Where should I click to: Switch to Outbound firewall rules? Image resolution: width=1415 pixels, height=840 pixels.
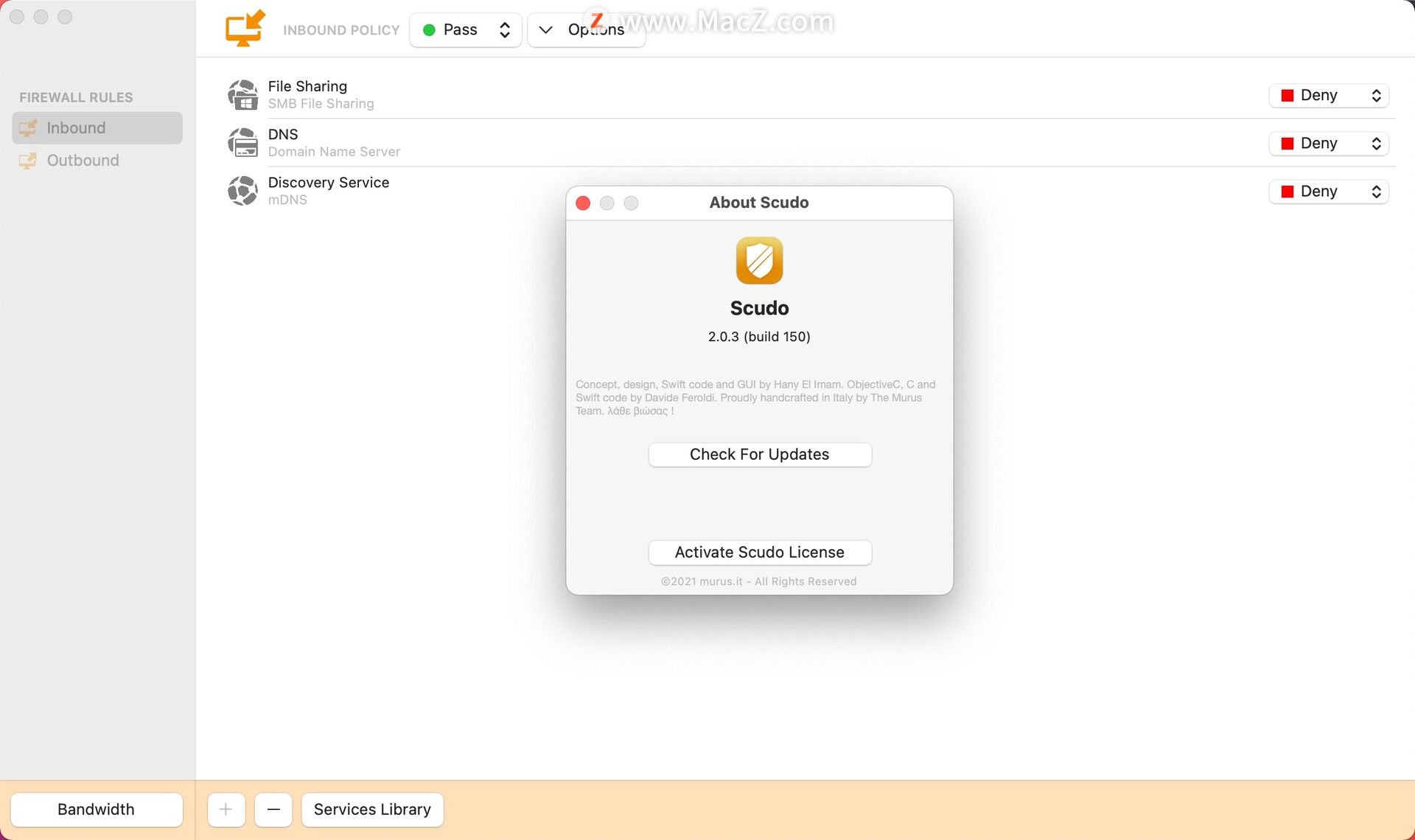click(83, 161)
